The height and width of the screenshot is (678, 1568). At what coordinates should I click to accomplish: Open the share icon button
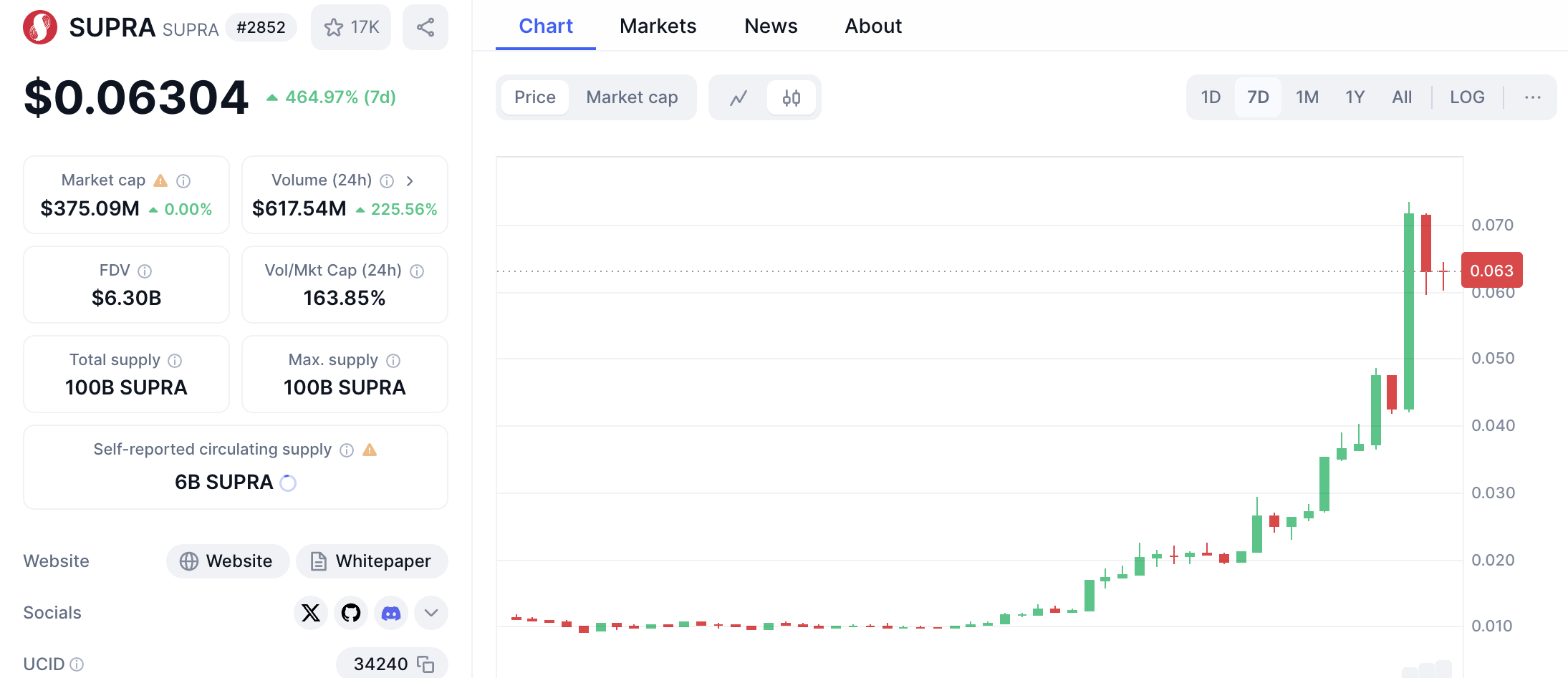click(425, 27)
